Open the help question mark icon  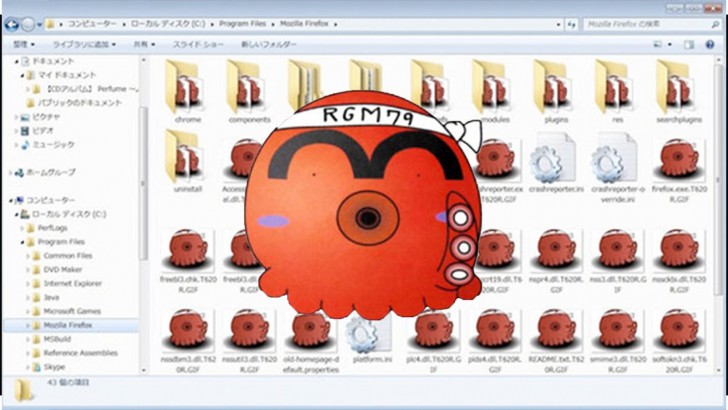[x=709, y=45]
